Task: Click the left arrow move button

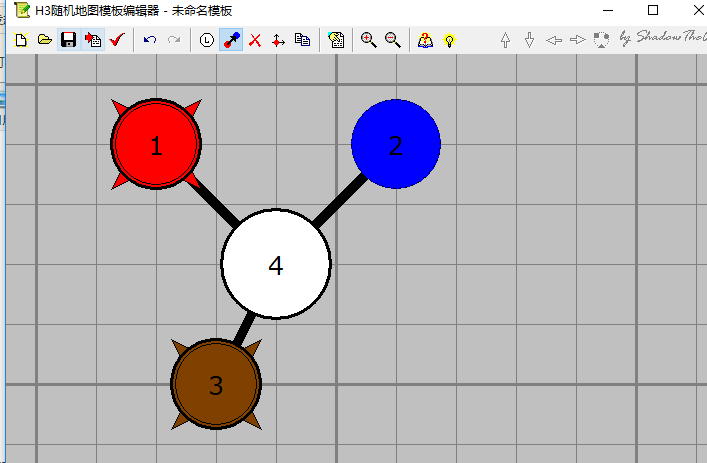Action: pos(554,40)
